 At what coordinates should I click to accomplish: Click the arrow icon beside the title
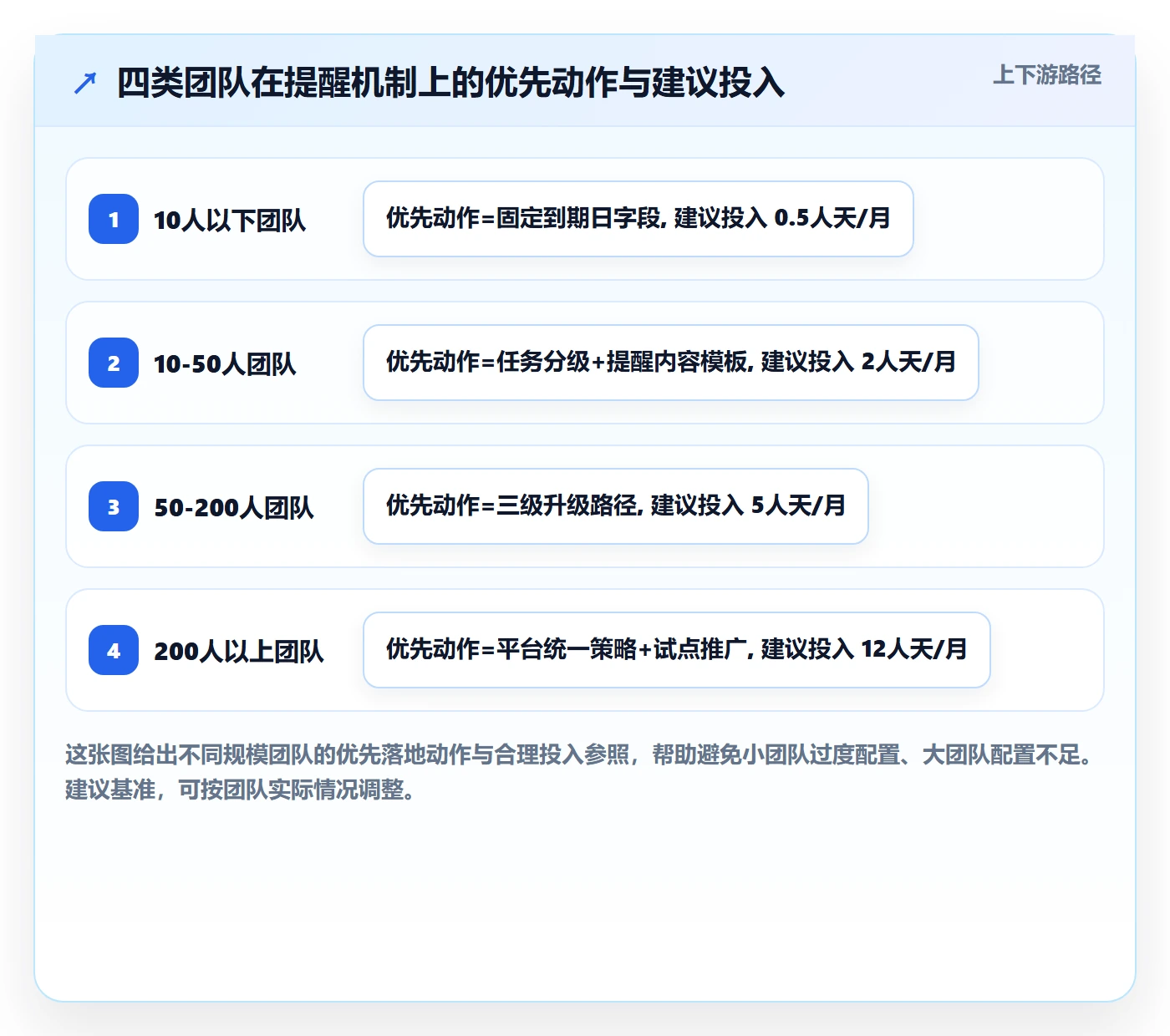click(x=85, y=83)
